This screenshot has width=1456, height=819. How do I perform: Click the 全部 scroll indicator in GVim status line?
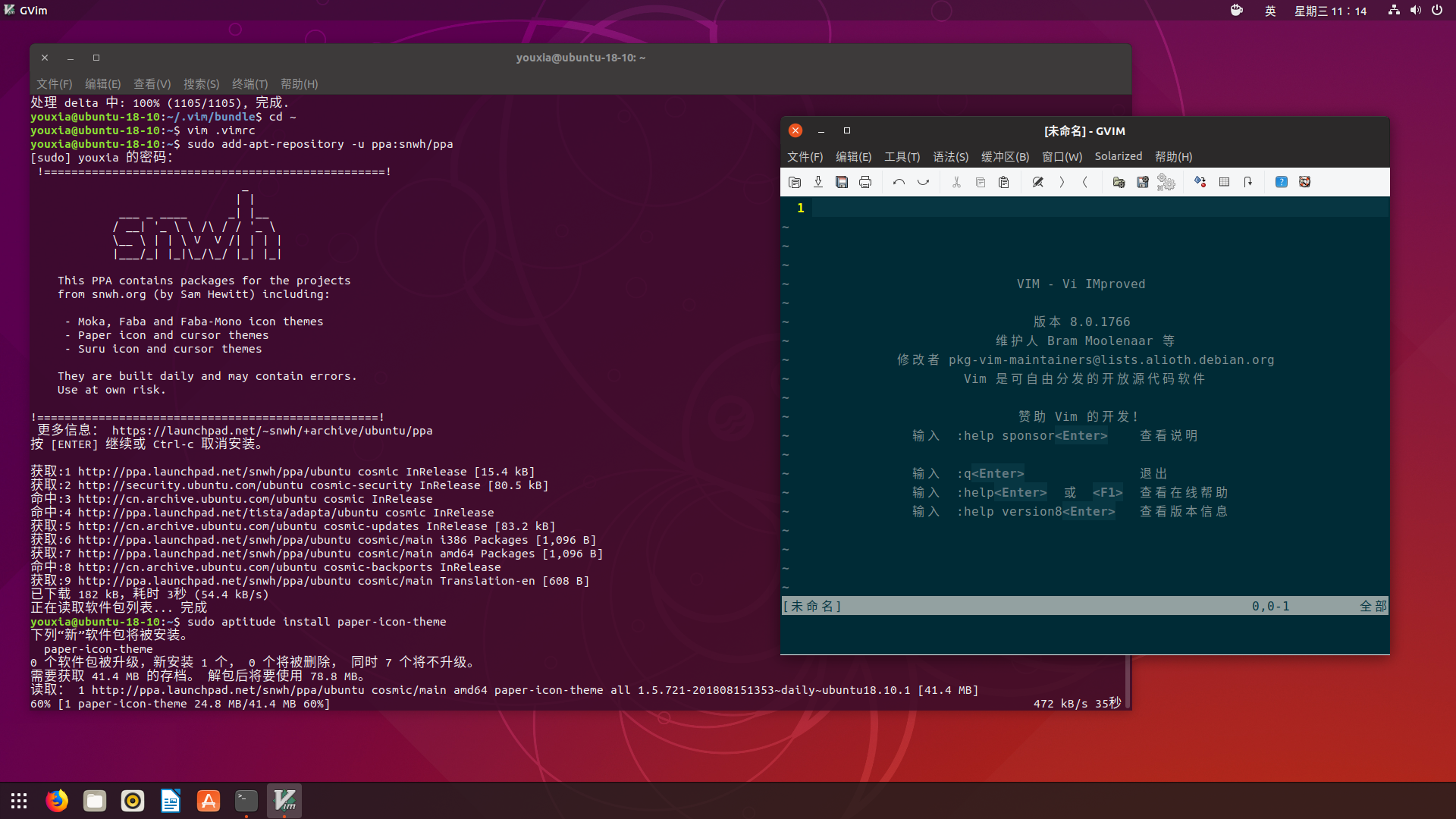[1373, 606]
